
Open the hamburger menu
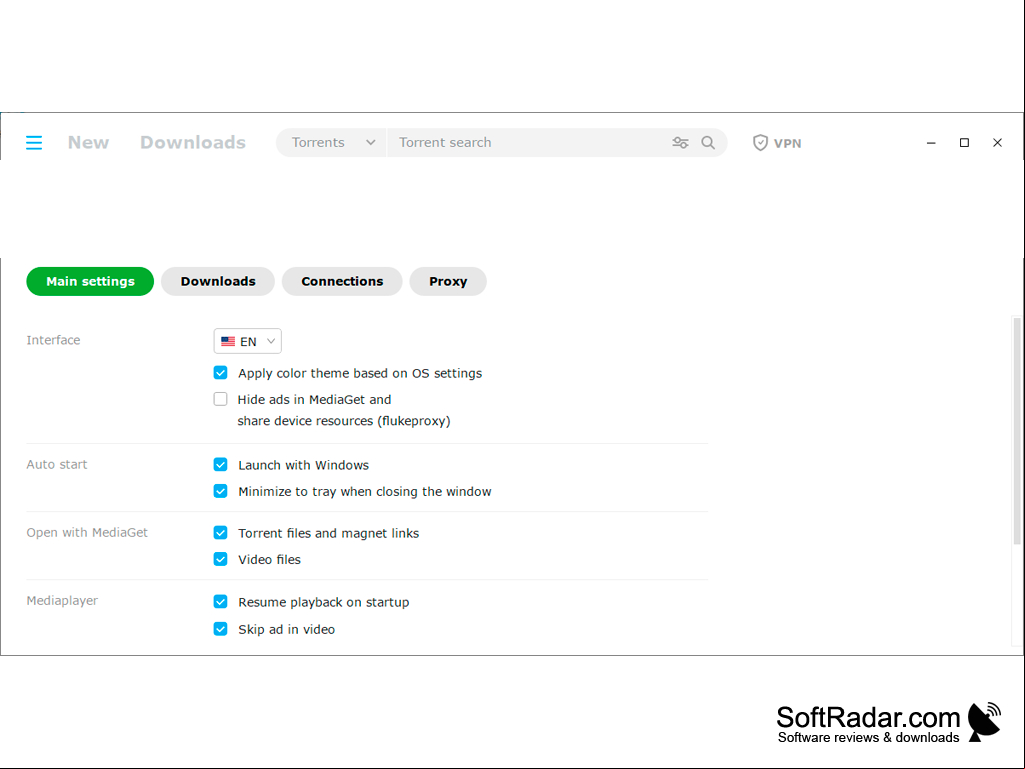point(34,143)
